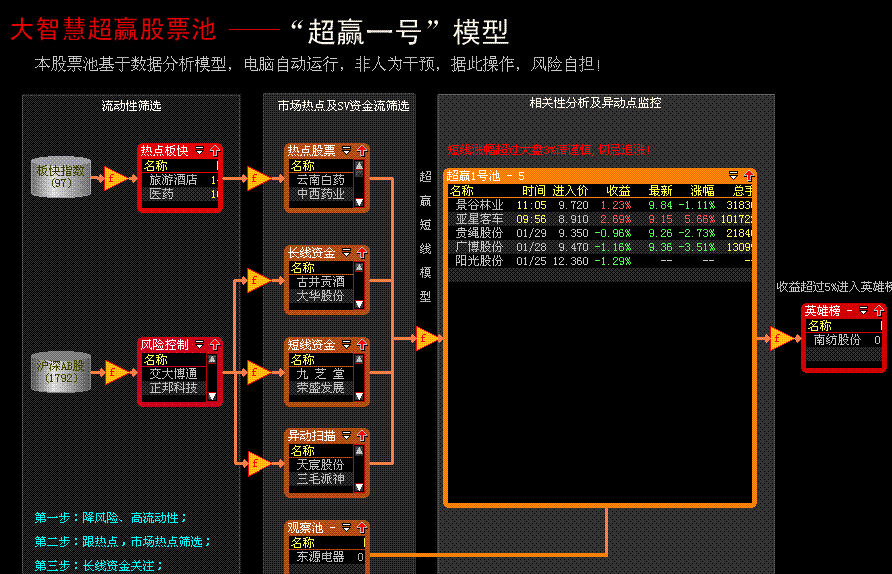Select 古井贡酒 in 长线资金 list
The image size is (892, 574).
(x=321, y=282)
